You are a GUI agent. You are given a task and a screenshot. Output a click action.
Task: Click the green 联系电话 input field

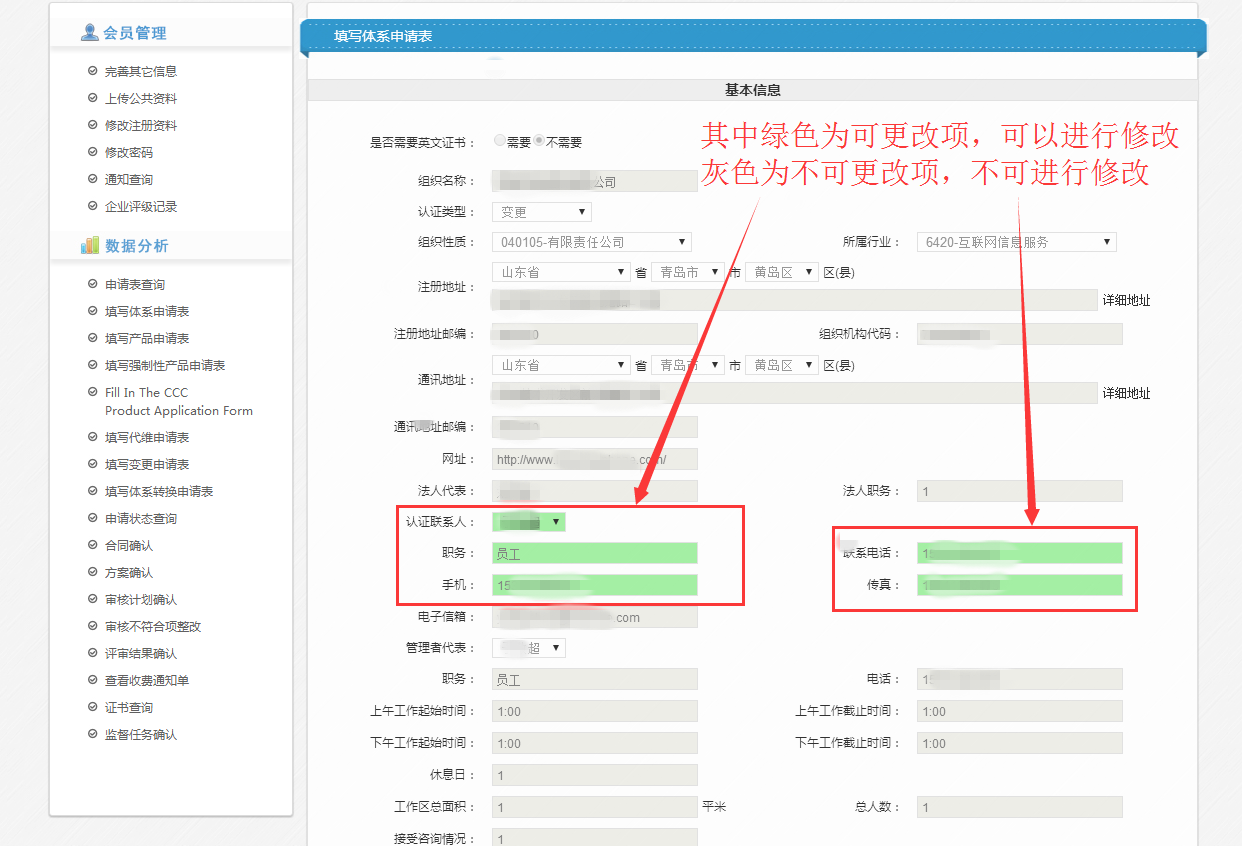pyautogui.click(x=1019, y=554)
